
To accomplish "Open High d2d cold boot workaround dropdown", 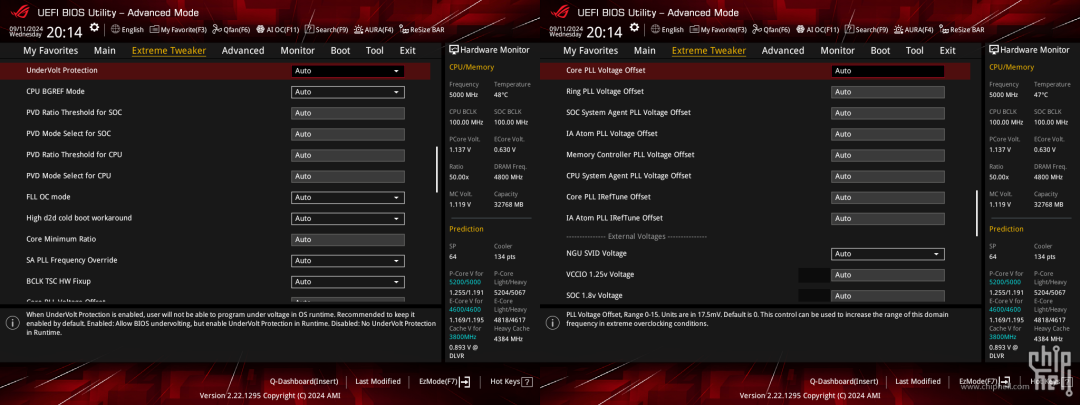I will 347,218.
